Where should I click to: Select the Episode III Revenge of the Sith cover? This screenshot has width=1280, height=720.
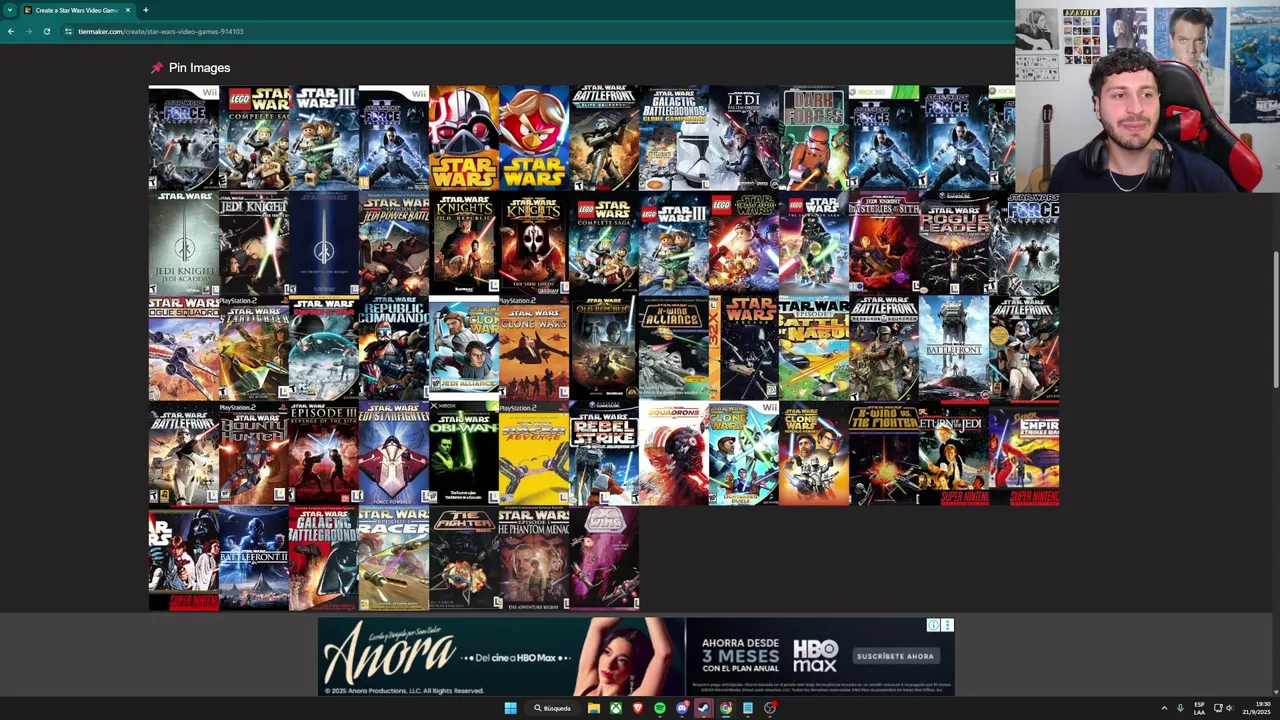tap(324, 453)
